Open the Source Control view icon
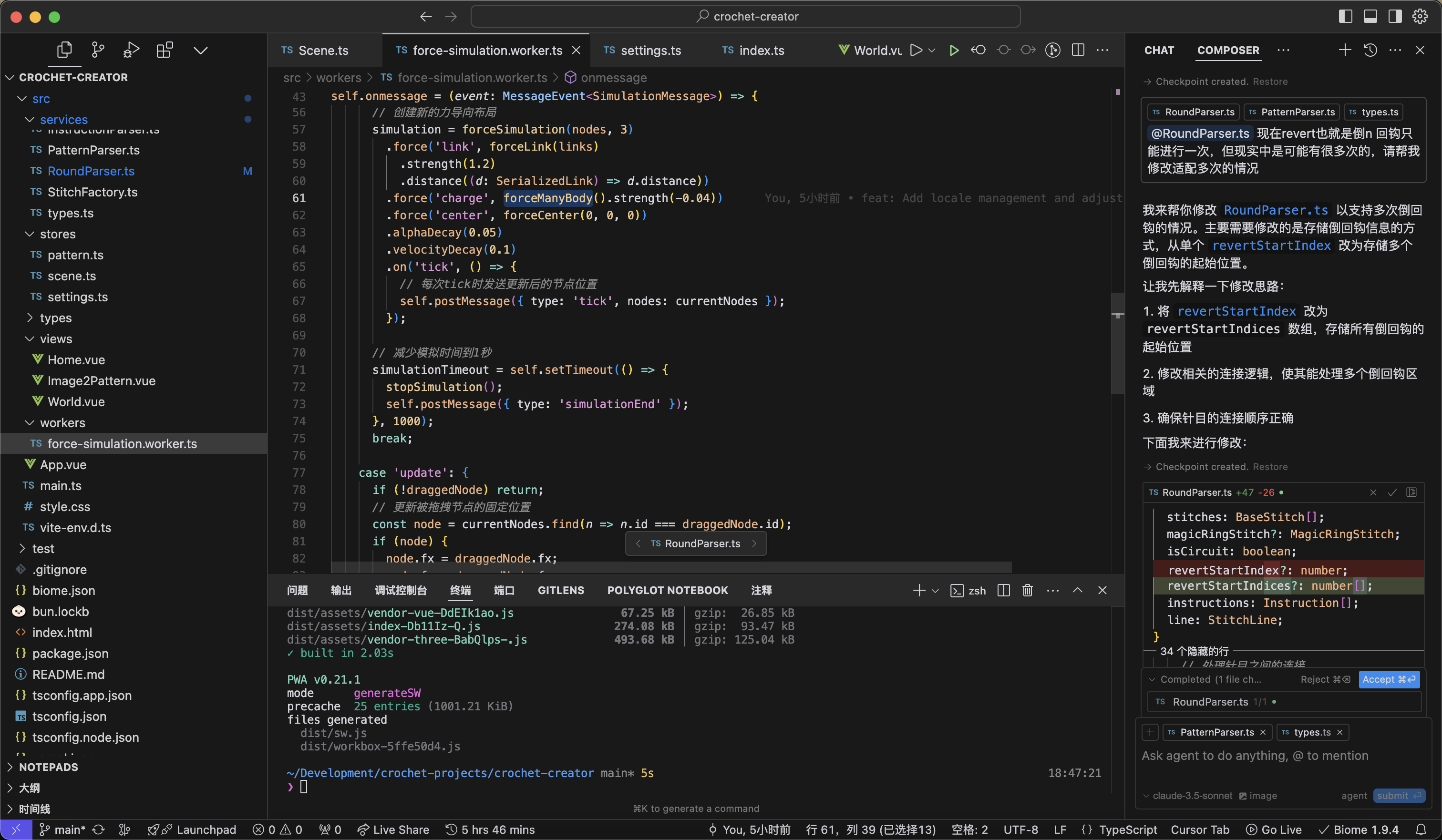The height and width of the screenshot is (840, 1442). [x=98, y=51]
